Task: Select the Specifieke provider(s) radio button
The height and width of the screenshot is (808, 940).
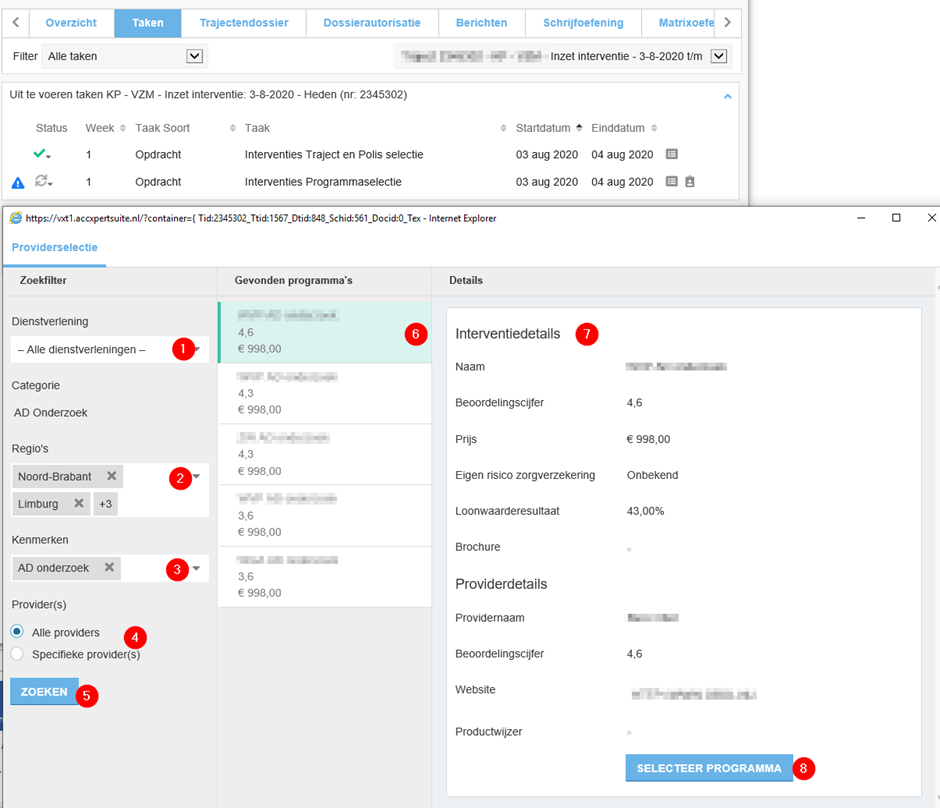Action: pyautogui.click(x=17, y=654)
